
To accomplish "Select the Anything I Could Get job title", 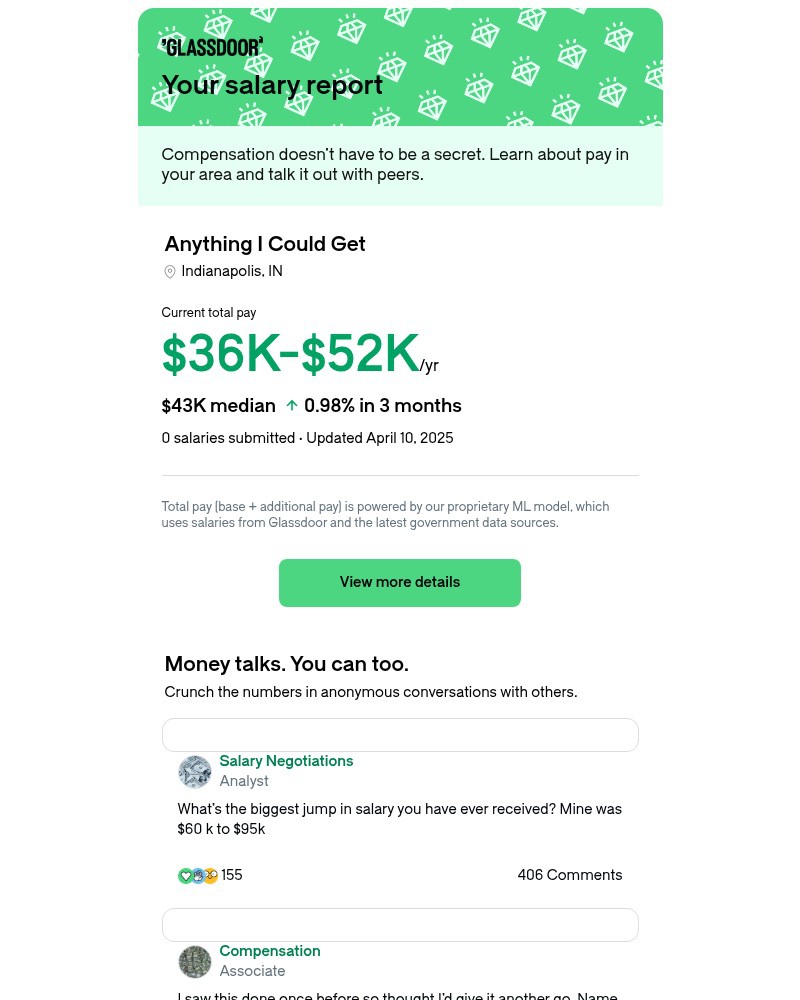I will (x=264, y=244).
